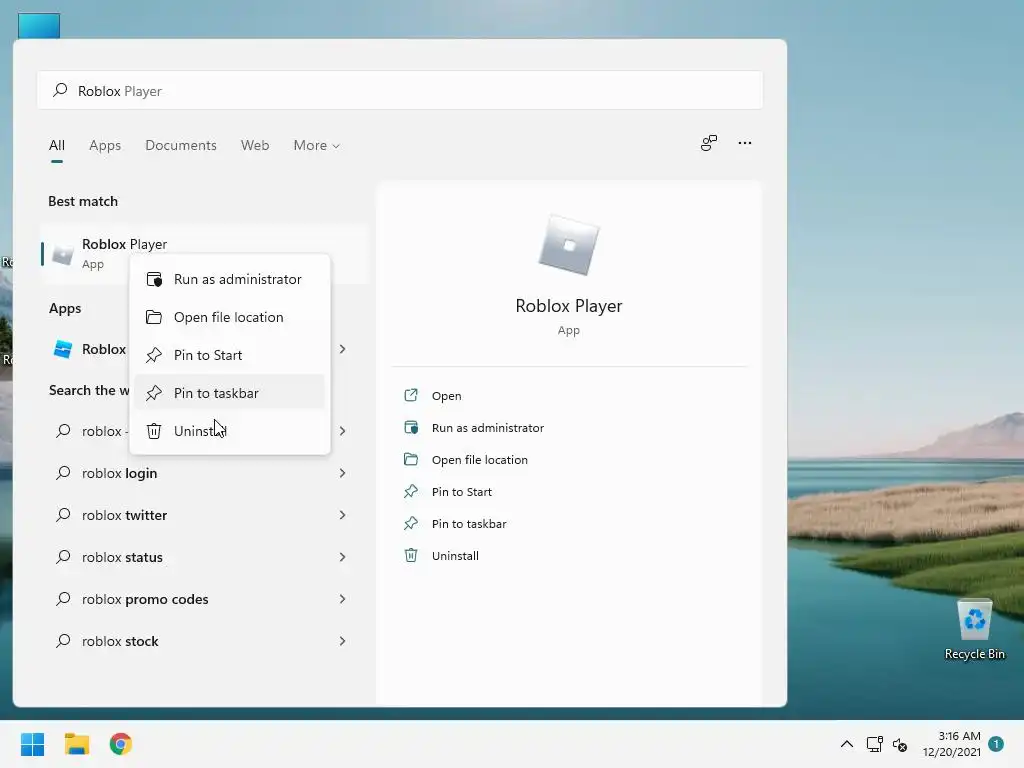Switch to the Web tab
Screen dimensions: 1024x768
255,145
